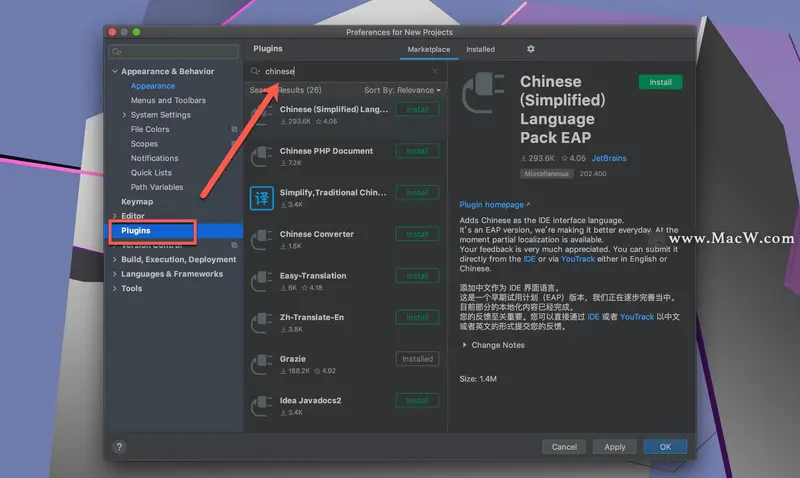
Task: Open the Plugin homepage link
Action: (494, 205)
